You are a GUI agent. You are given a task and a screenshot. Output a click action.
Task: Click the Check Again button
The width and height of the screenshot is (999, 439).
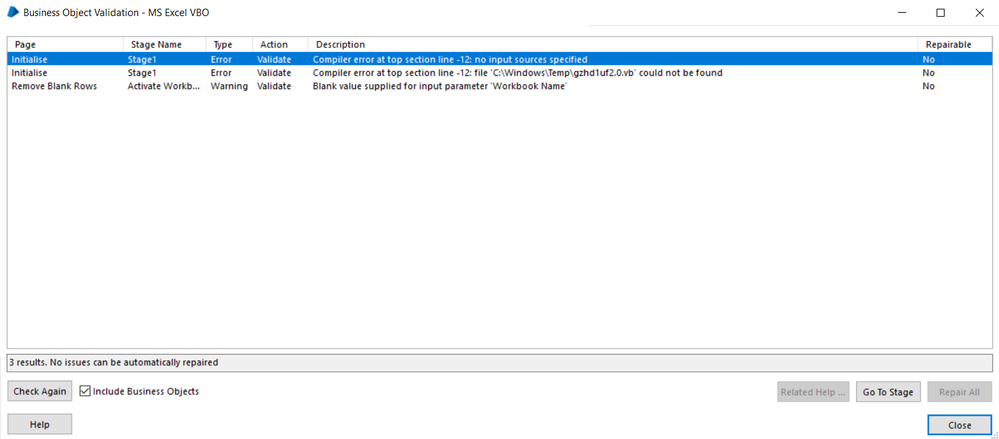tap(40, 391)
